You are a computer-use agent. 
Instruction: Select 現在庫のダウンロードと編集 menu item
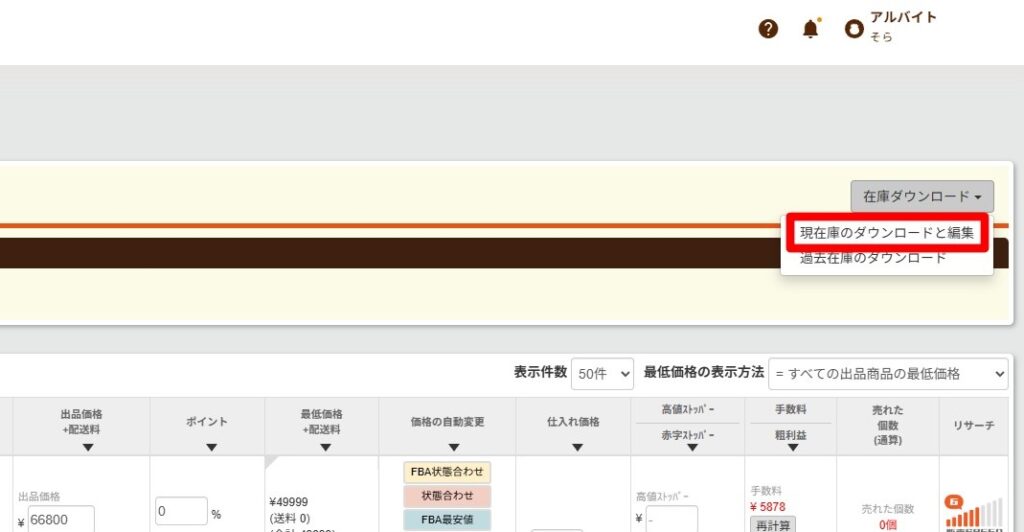(x=886, y=232)
